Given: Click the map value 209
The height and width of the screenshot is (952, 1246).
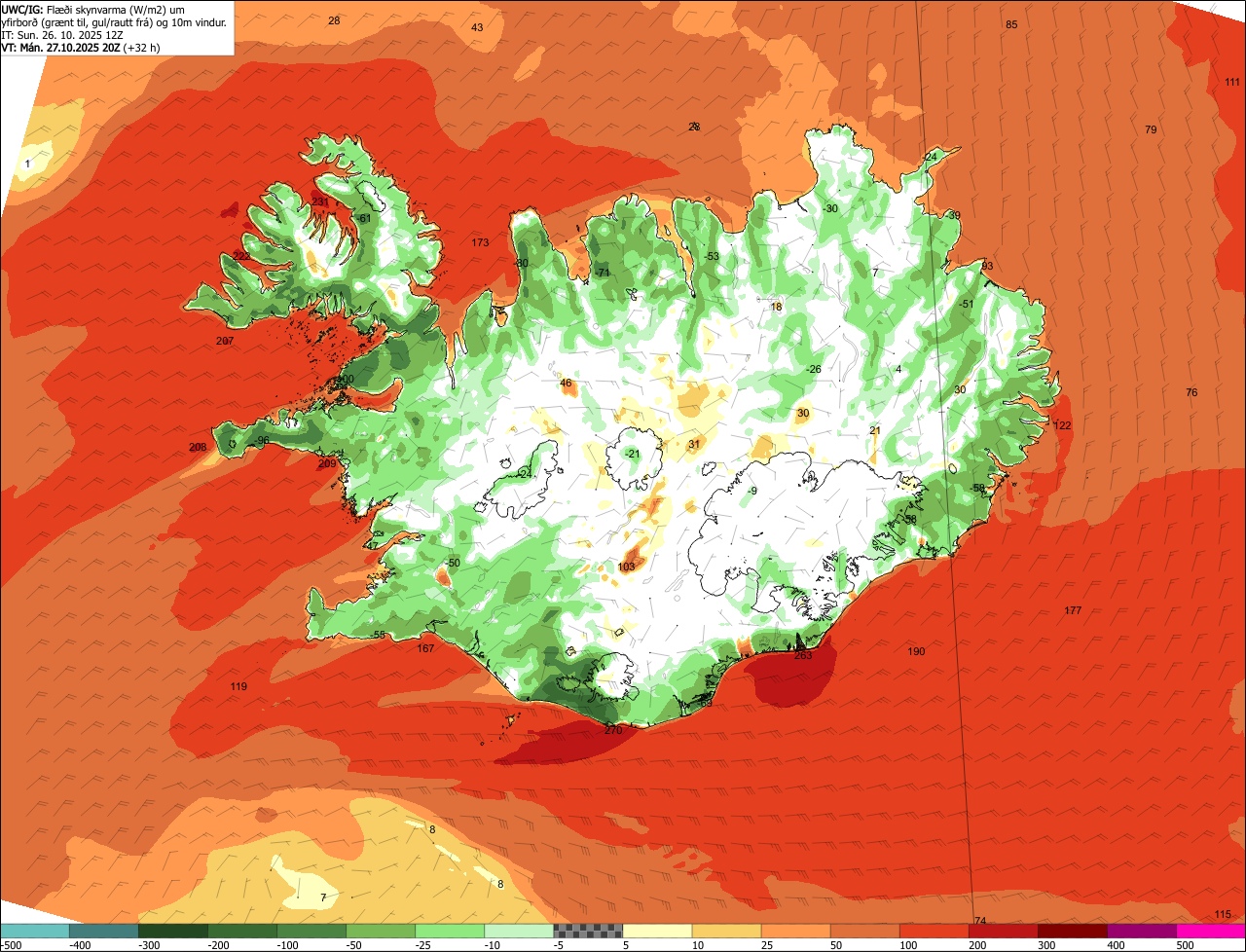Looking at the screenshot, I should (327, 463).
